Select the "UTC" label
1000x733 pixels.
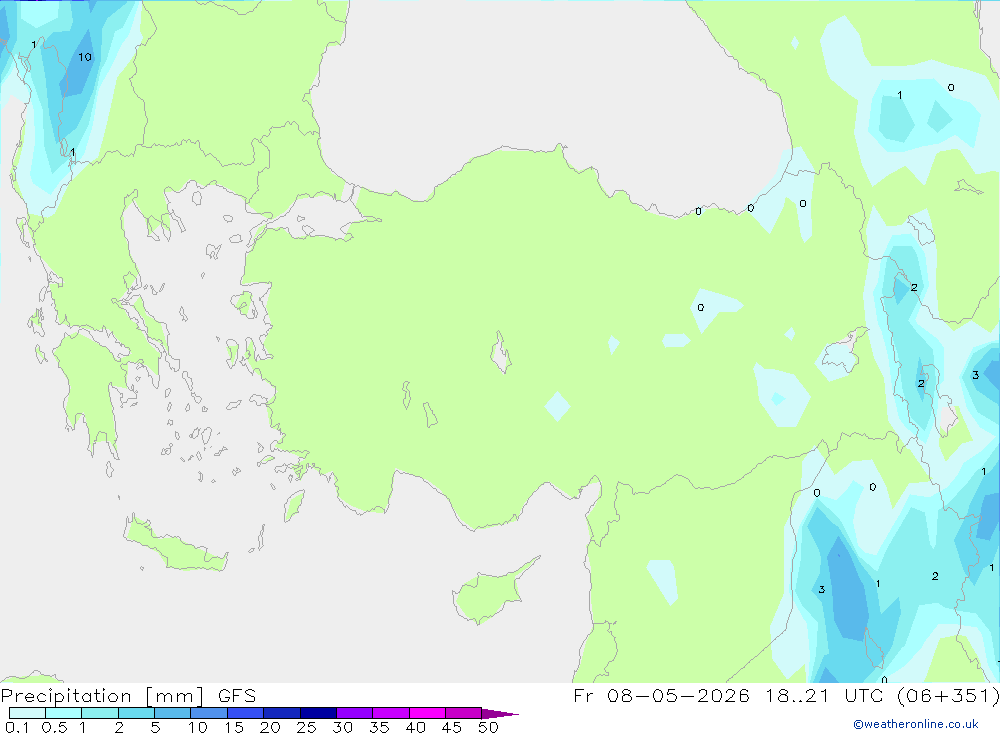[866, 695]
